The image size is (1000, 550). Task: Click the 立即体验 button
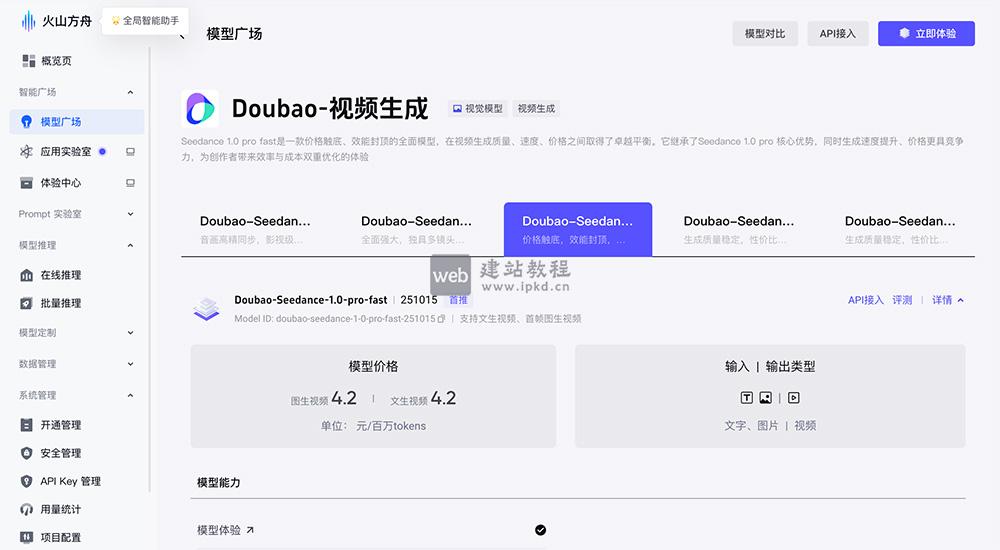tap(926, 33)
